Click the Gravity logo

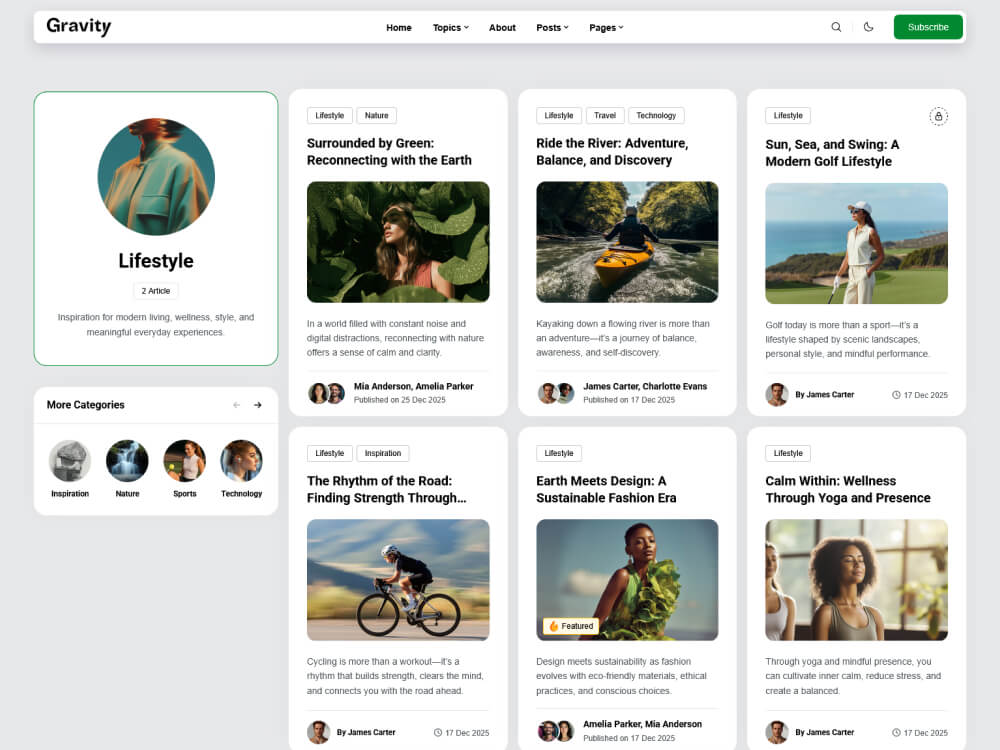(78, 26)
